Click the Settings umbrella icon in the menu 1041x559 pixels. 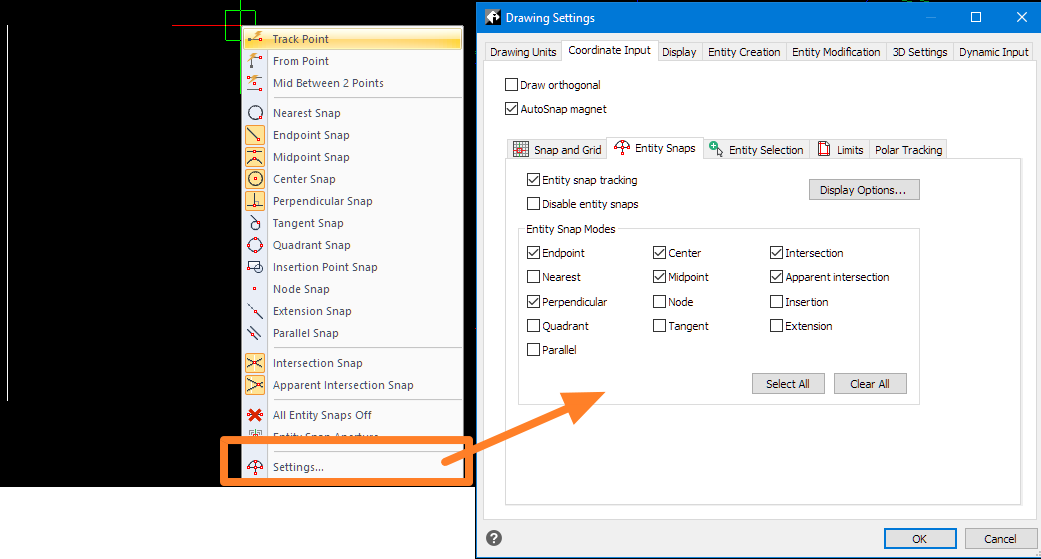255,467
